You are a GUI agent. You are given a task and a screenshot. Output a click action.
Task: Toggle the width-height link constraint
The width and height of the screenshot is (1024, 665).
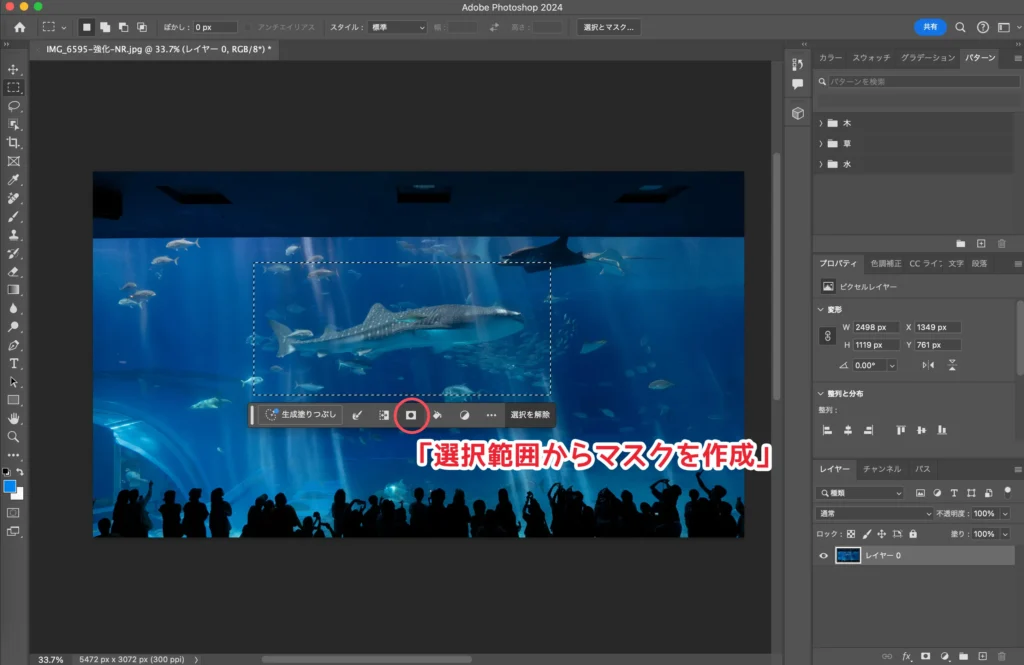pos(827,336)
